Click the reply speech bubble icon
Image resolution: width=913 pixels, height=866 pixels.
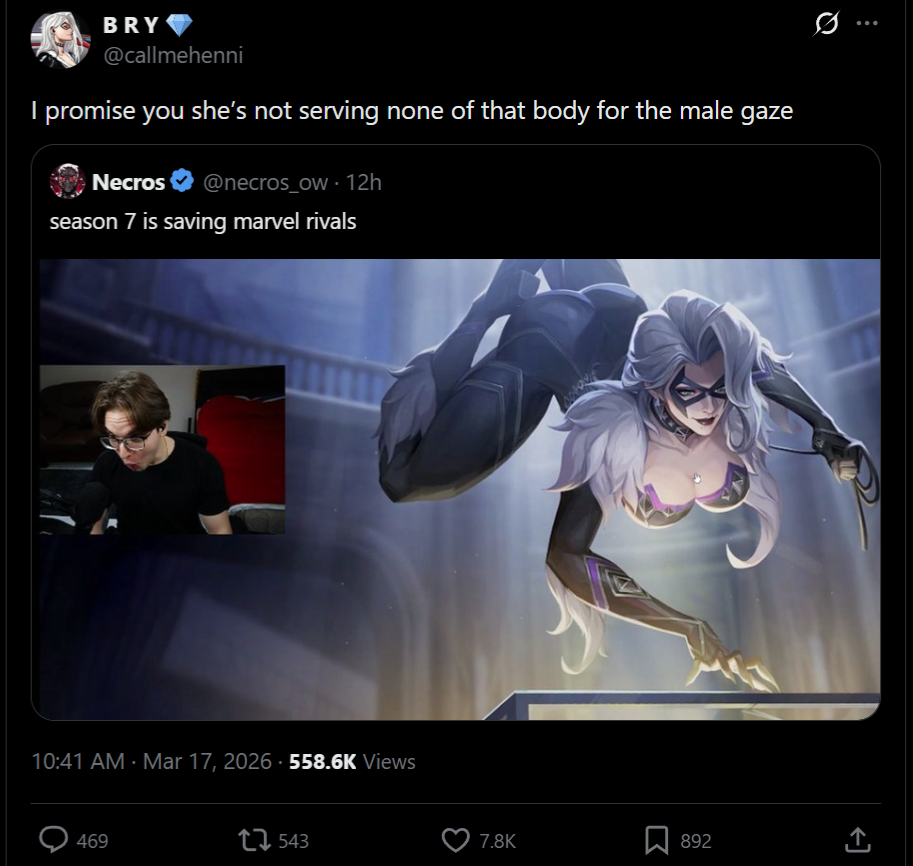point(53,840)
